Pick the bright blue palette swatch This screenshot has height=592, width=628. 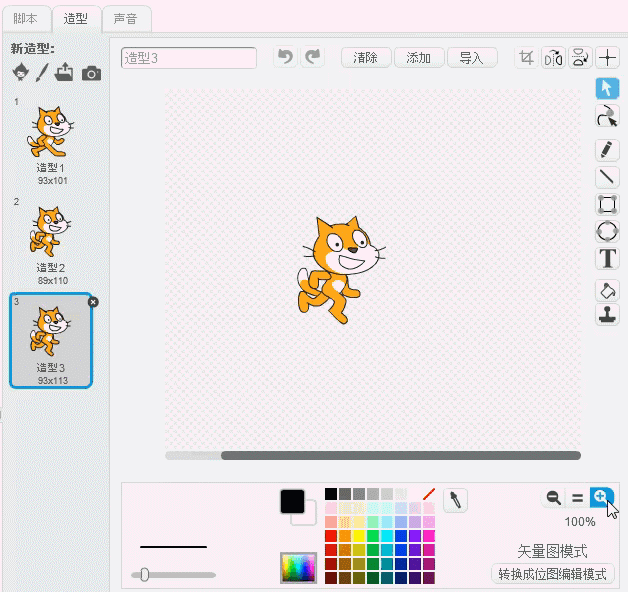point(401,536)
